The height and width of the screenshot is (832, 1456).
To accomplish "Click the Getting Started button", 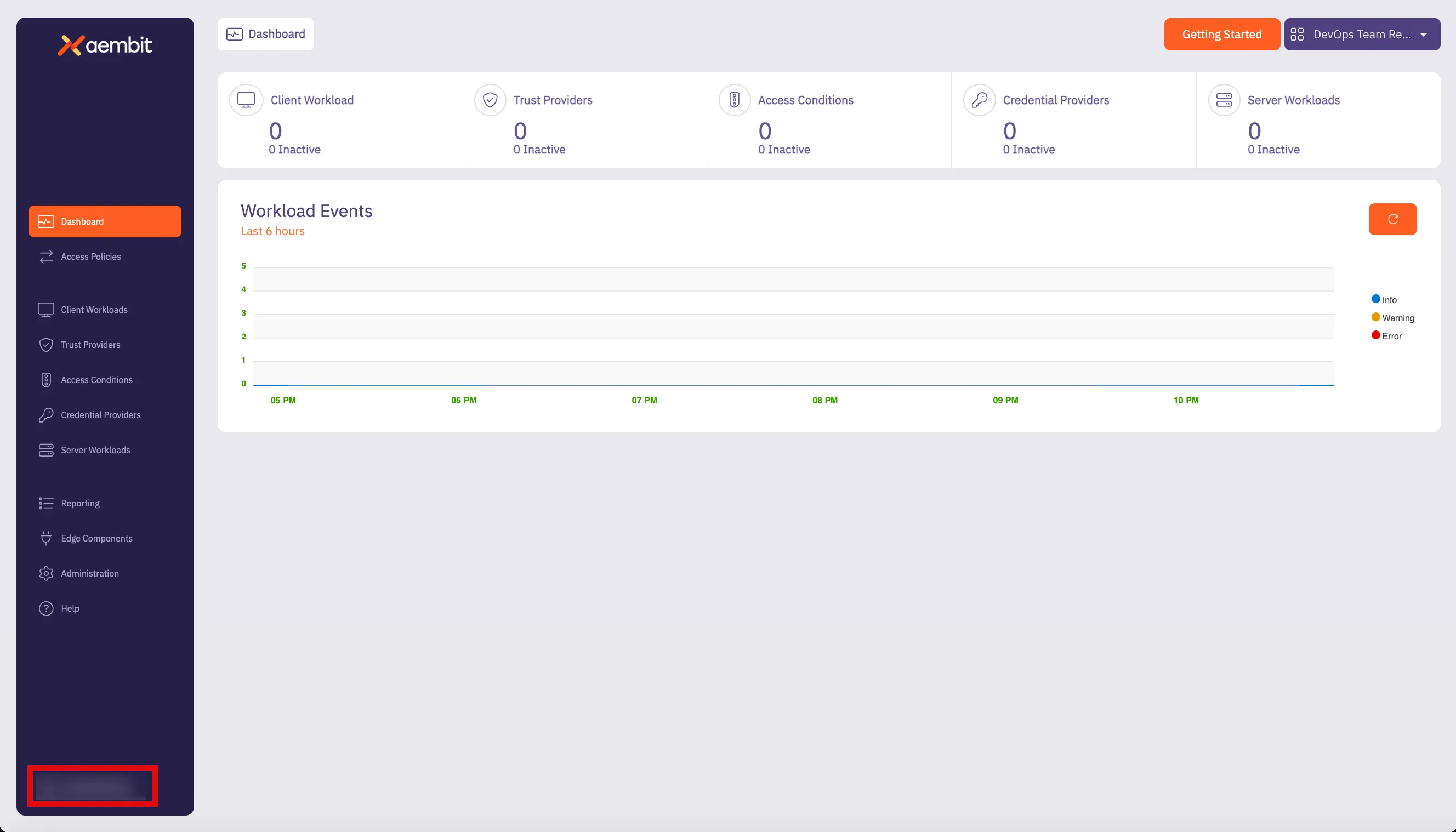I will (x=1222, y=34).
